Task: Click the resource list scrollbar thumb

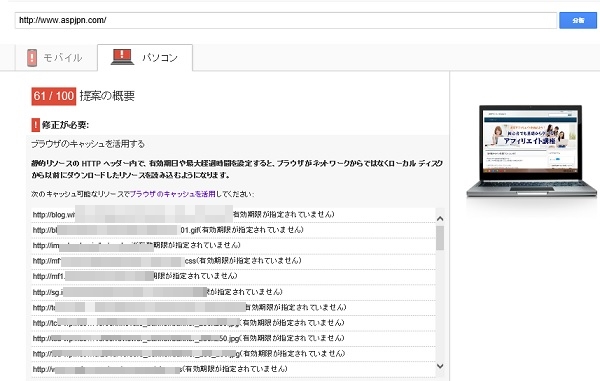Action: point(440,238)
